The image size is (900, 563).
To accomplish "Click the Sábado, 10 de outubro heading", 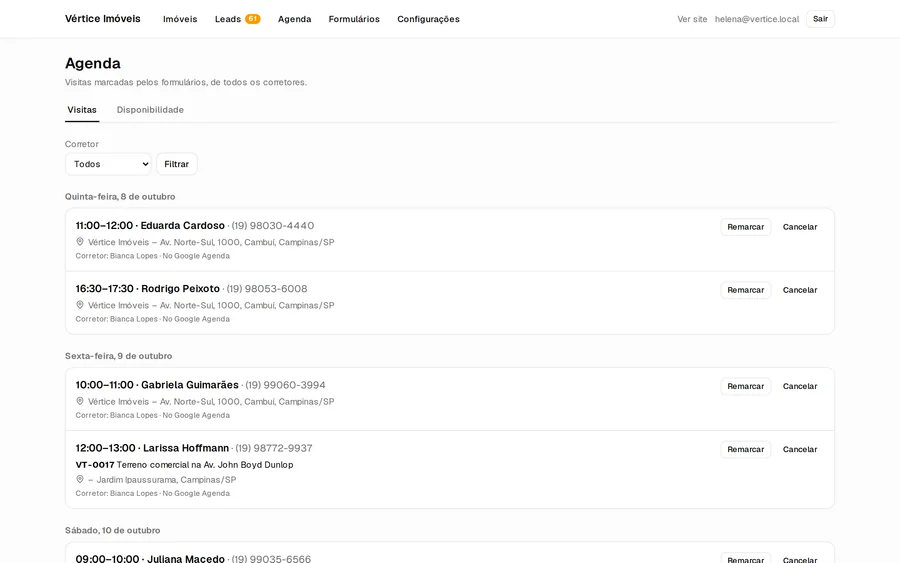I will [x=112, y=530].
